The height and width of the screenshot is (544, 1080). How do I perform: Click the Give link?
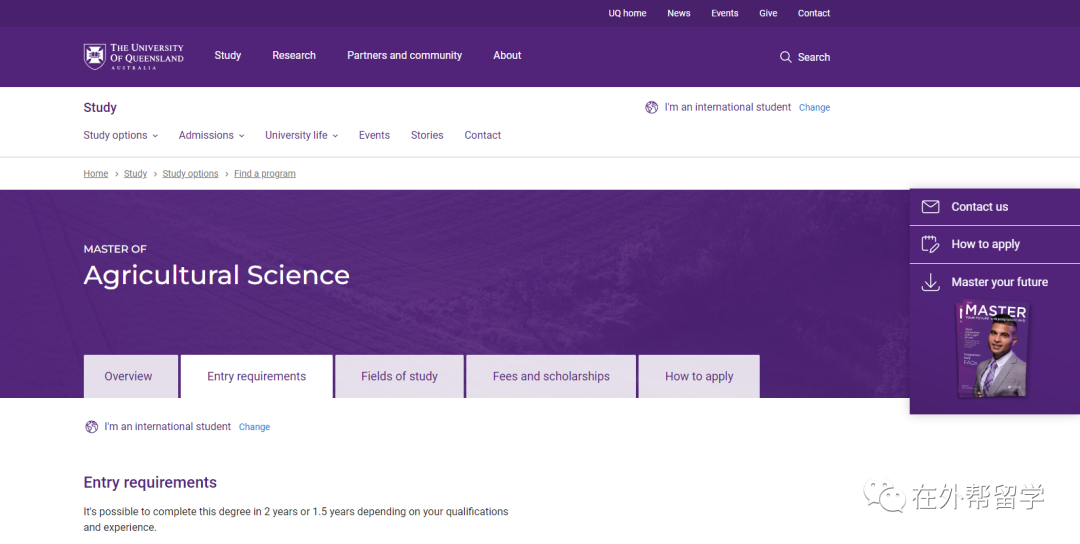(768, 13)
